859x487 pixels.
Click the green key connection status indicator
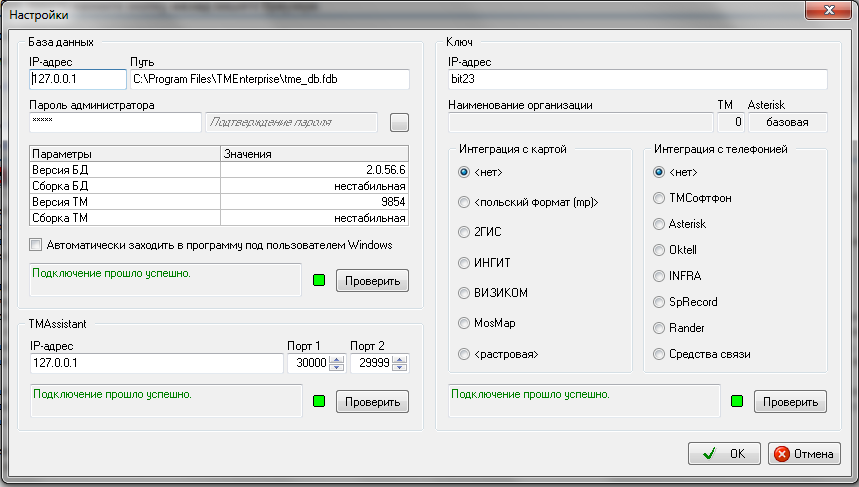coord(737,401)
